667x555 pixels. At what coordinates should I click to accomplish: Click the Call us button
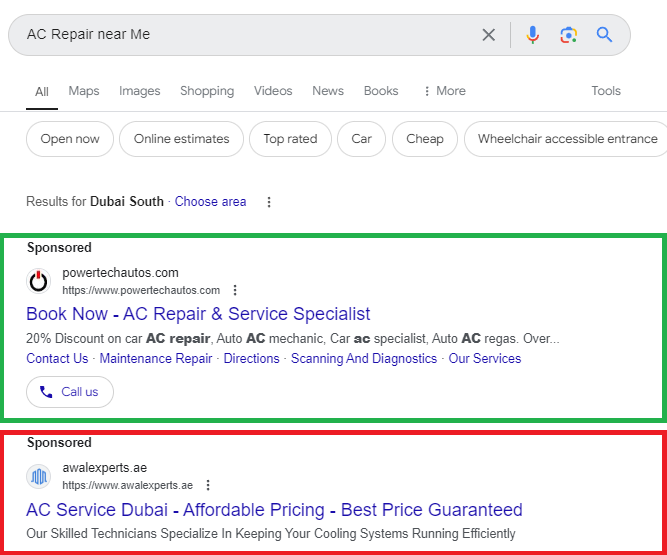tap(70, 392)
